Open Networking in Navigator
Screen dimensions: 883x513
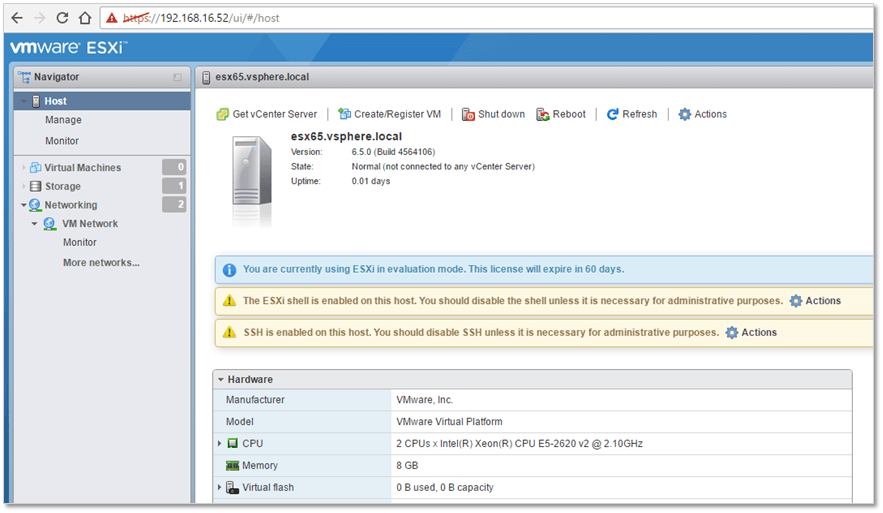tap(71, 205)
